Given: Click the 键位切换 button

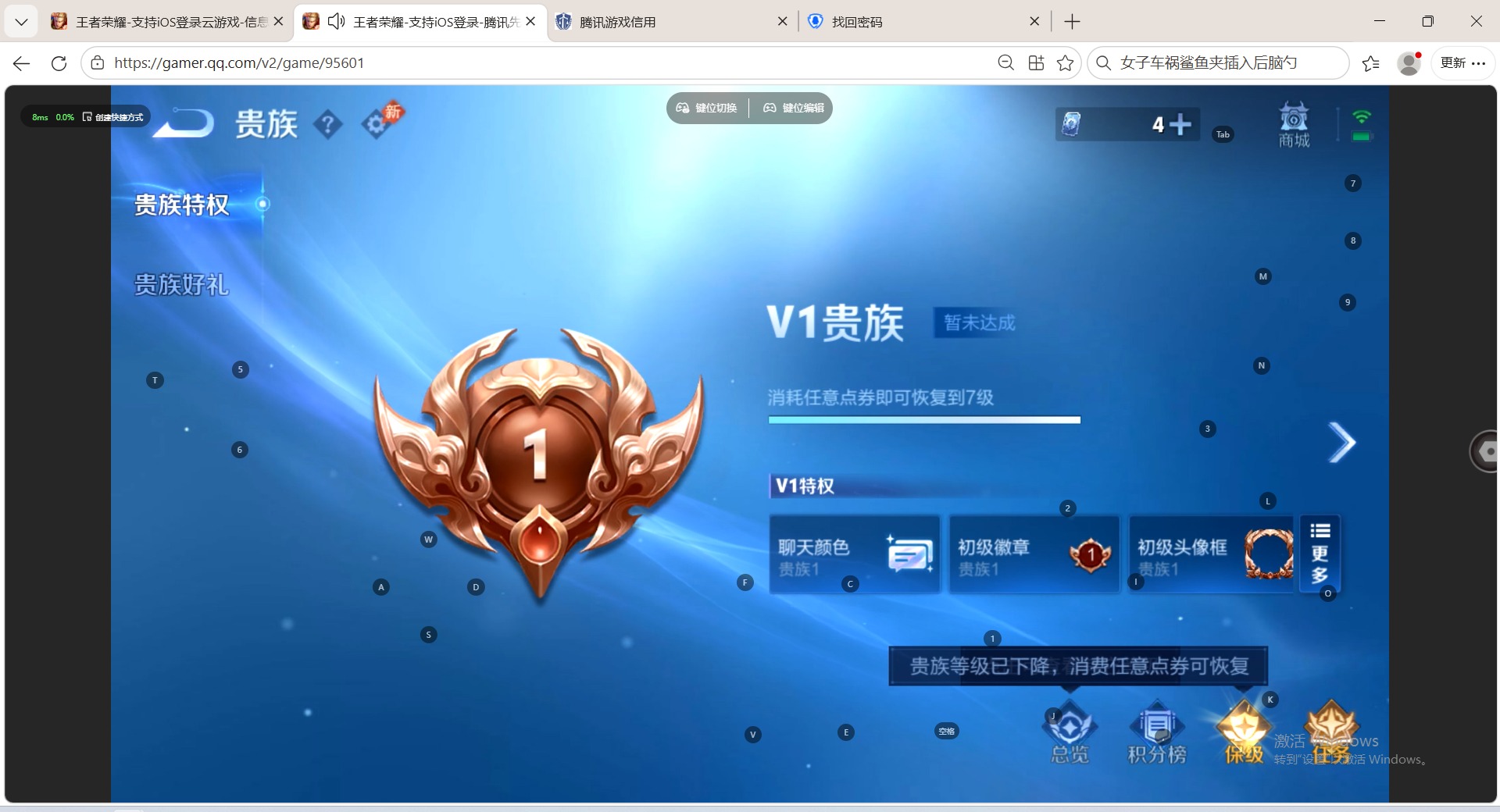Looking at the screenshot, I should click(707, 108).
